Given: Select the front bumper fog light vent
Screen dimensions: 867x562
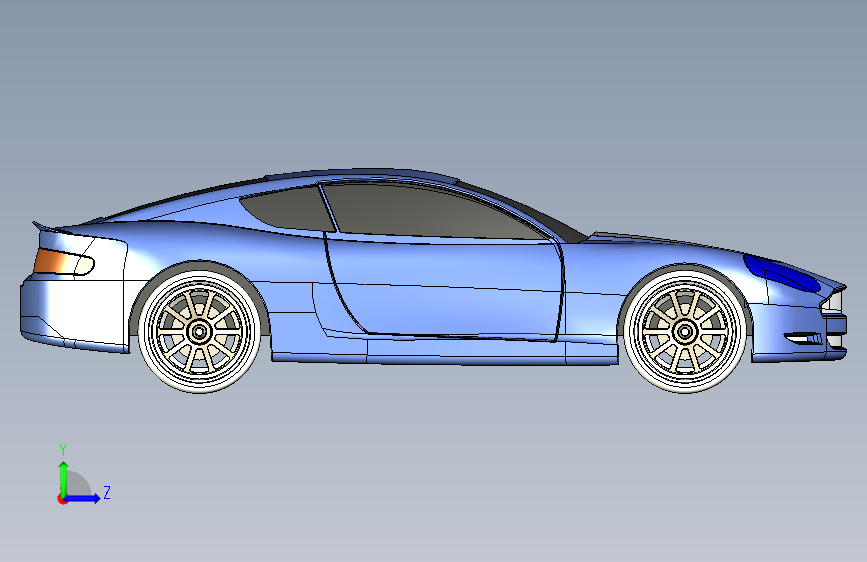Looking at the screenshot, I should point(805,338).
